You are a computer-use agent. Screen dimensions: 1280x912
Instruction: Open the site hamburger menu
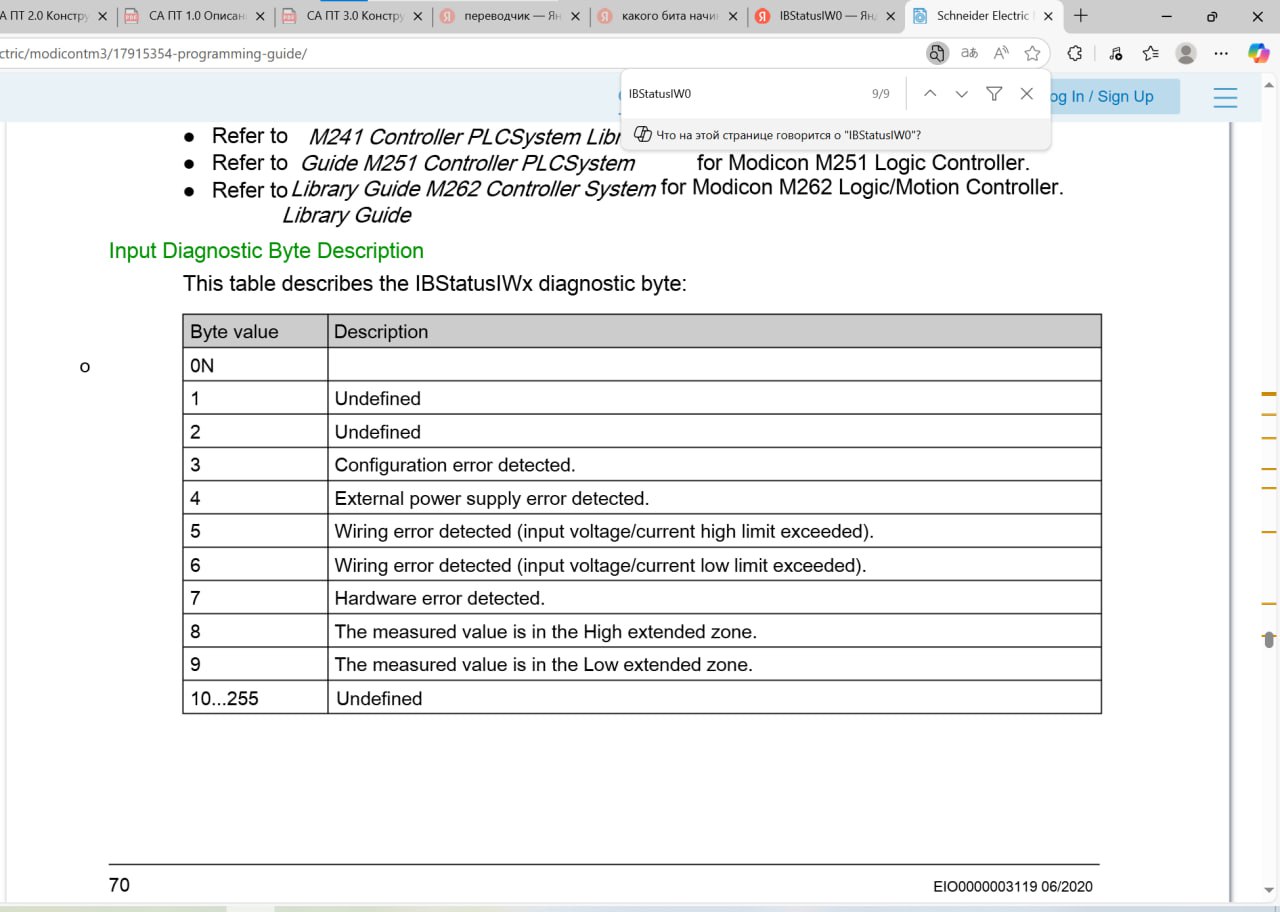(1225, 97)
